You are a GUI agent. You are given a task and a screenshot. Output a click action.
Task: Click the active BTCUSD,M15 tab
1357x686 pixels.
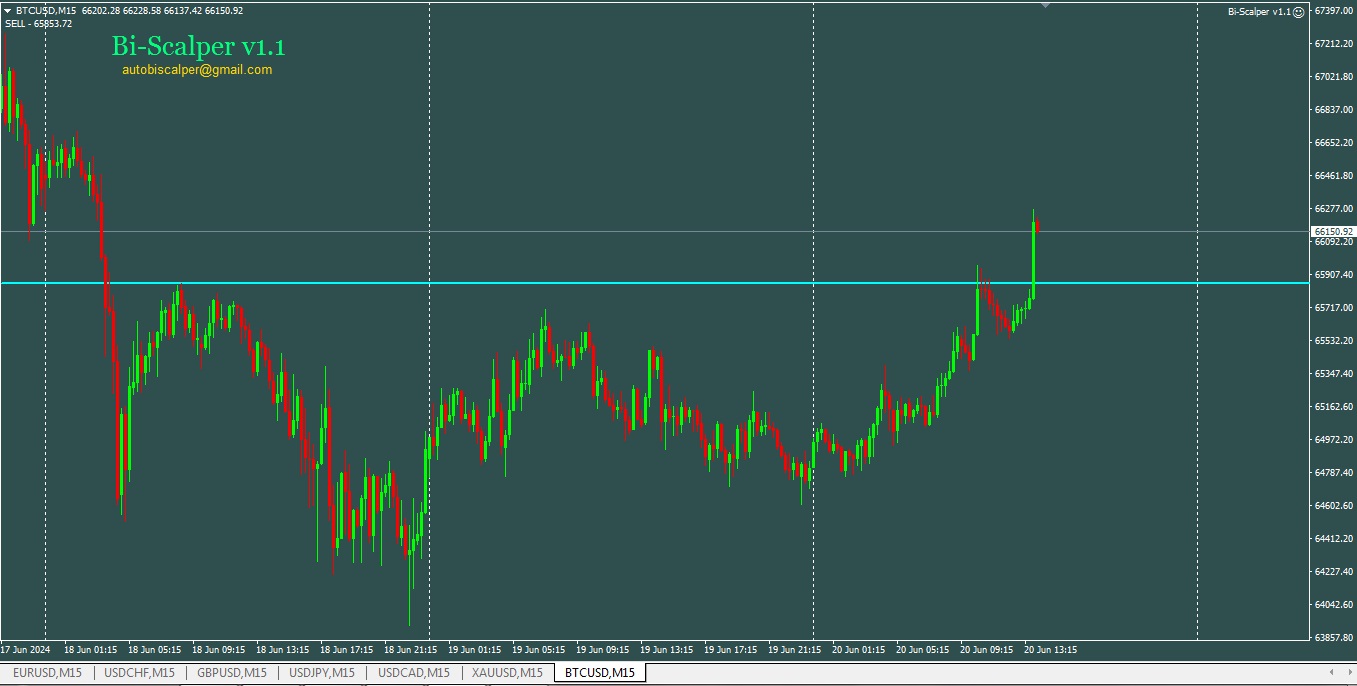(599, 673)
